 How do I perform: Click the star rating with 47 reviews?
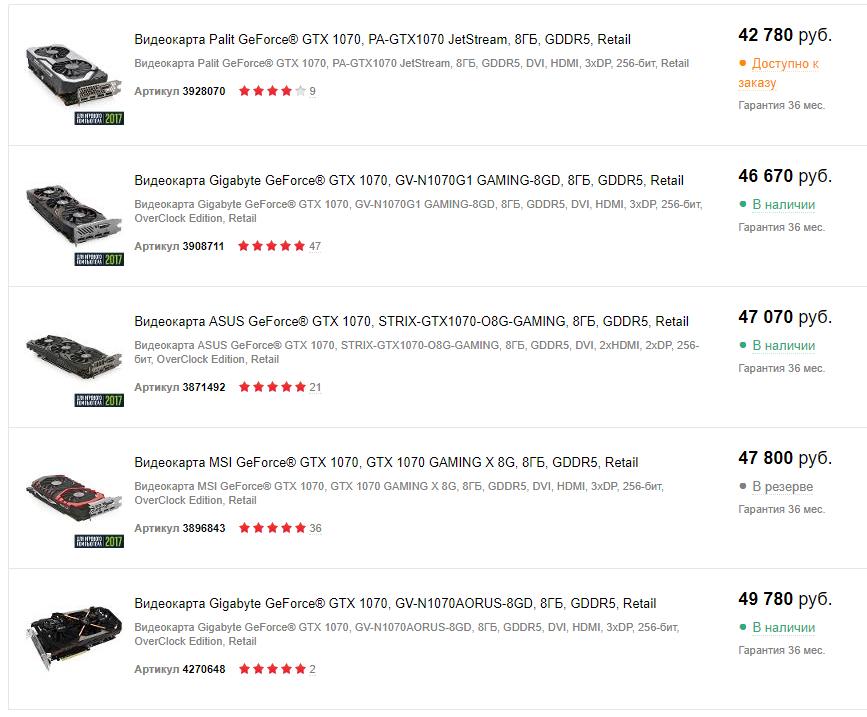(271, 246)
